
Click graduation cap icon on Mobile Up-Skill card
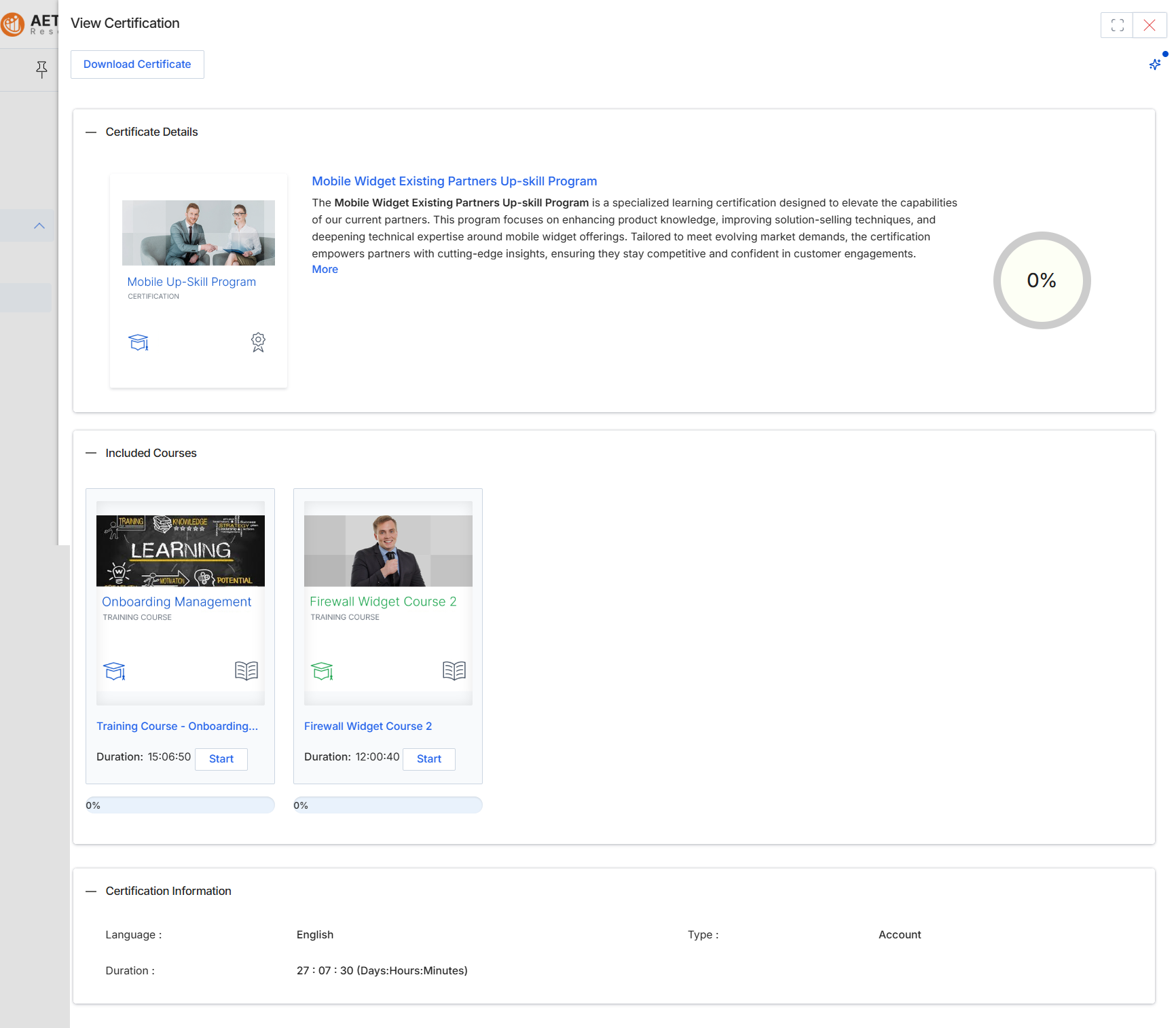point(139,342)
